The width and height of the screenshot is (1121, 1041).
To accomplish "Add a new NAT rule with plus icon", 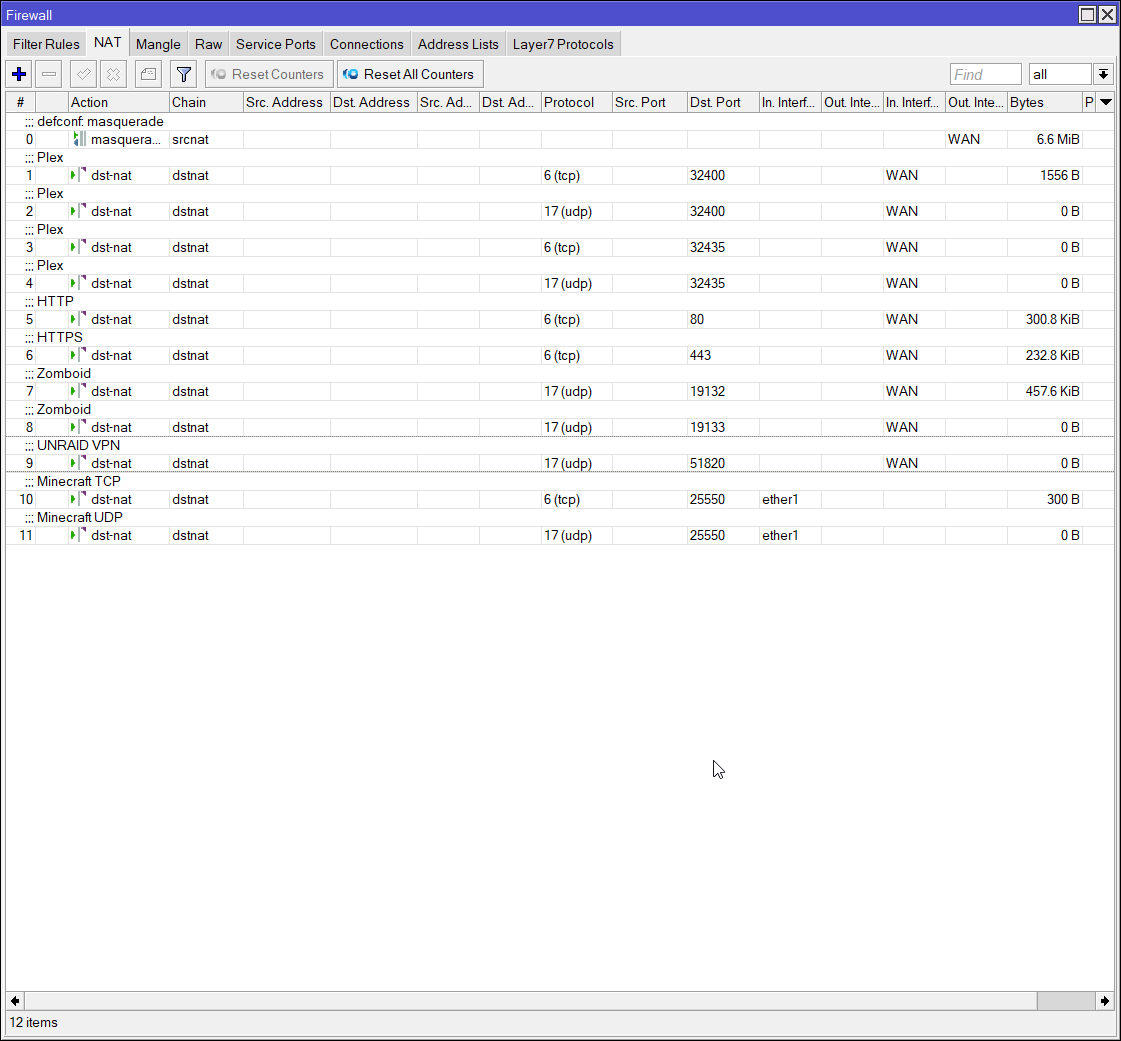I will click(x=19, y=74).
